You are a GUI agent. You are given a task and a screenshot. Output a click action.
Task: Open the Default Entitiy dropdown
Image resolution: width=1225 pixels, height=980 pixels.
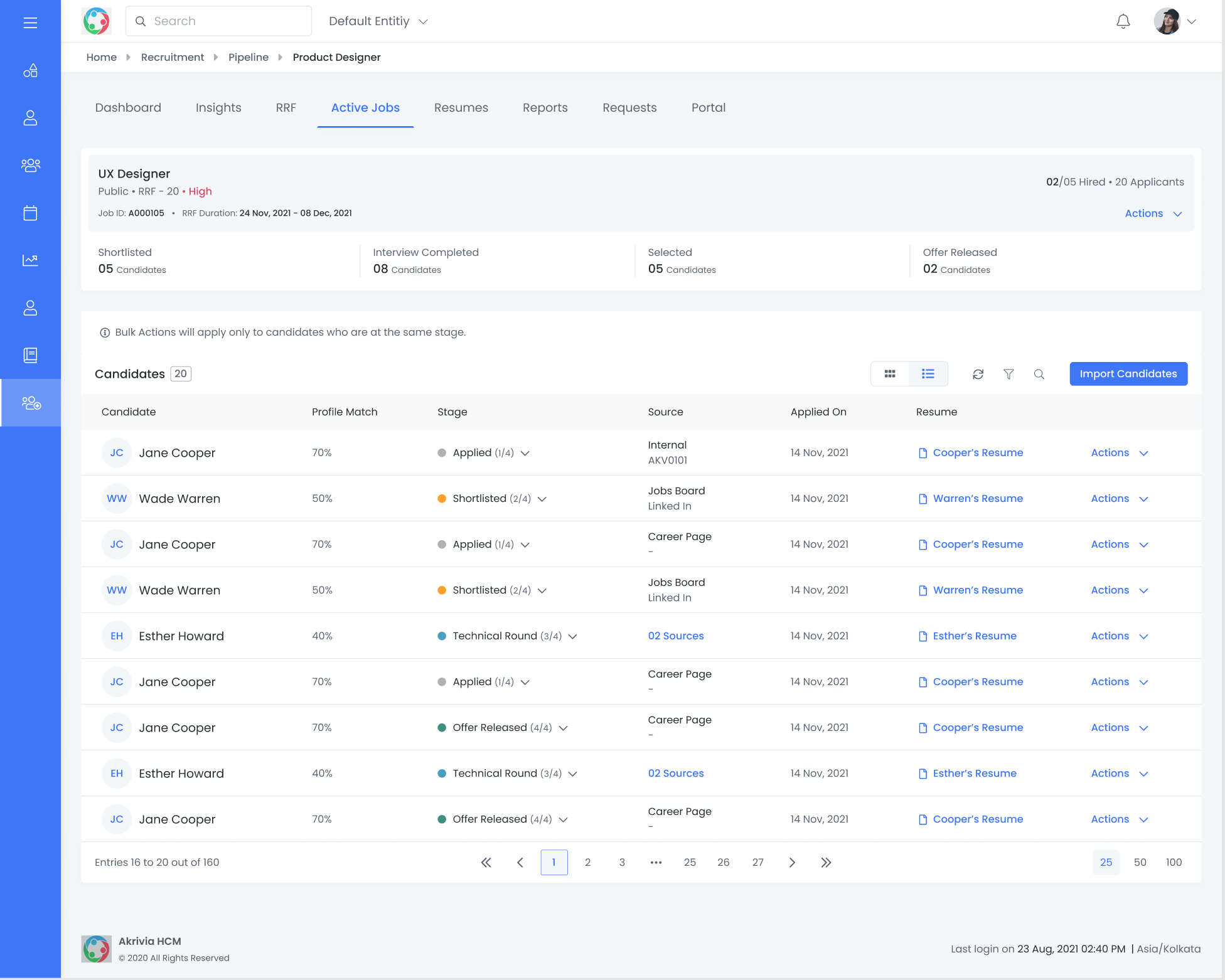point(378,21)
